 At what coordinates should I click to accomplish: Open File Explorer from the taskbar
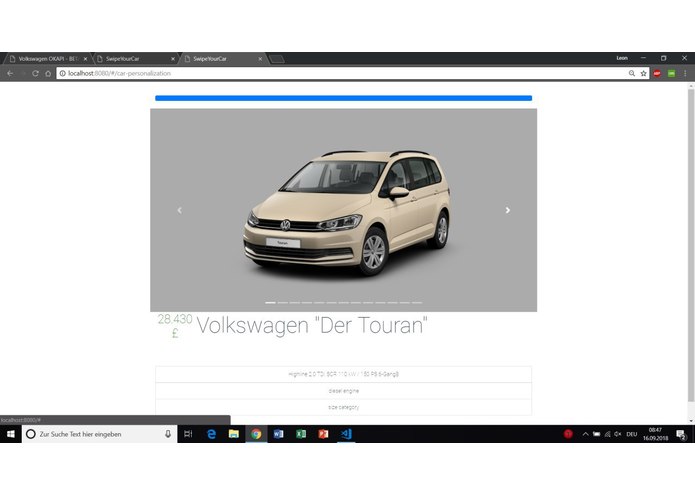234,434
